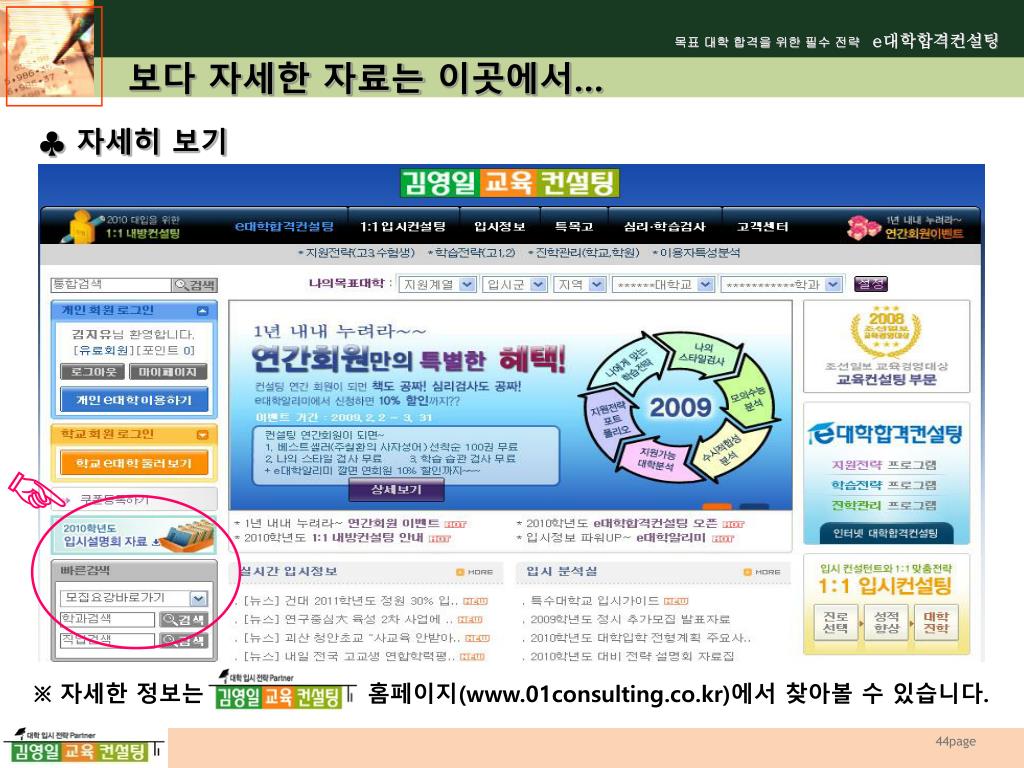
Task: Open 지원전략 프로그램 link
Action: [x=884, y=465]
